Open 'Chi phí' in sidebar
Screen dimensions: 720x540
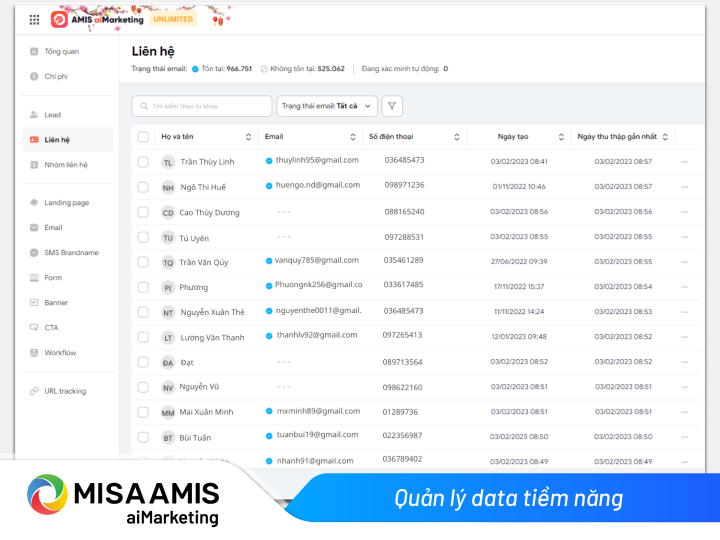(67, 76)
